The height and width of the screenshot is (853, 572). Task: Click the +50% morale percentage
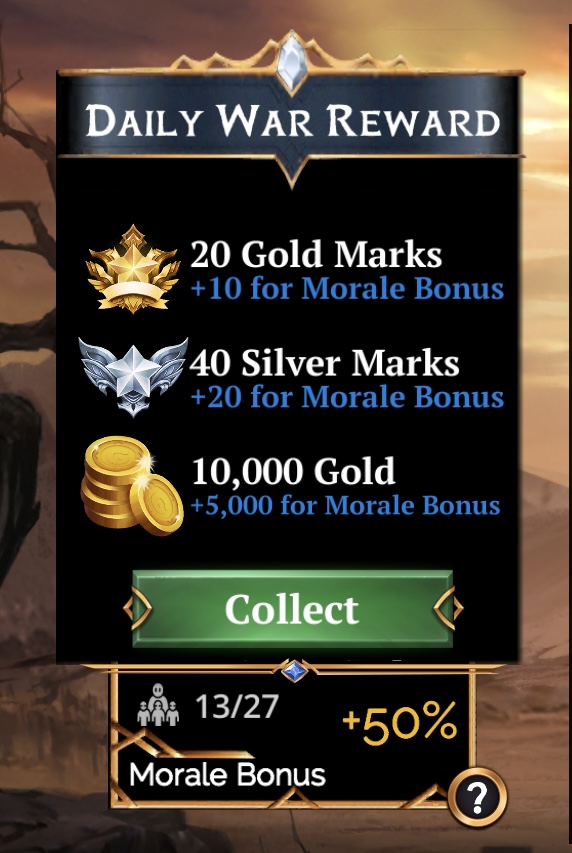[400, 724]
